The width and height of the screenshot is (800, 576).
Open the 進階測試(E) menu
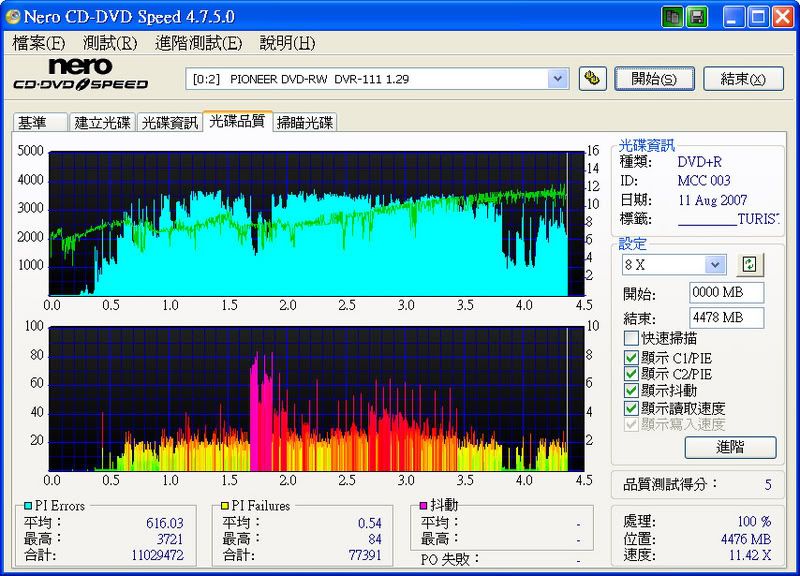click(x=198, y=43)
